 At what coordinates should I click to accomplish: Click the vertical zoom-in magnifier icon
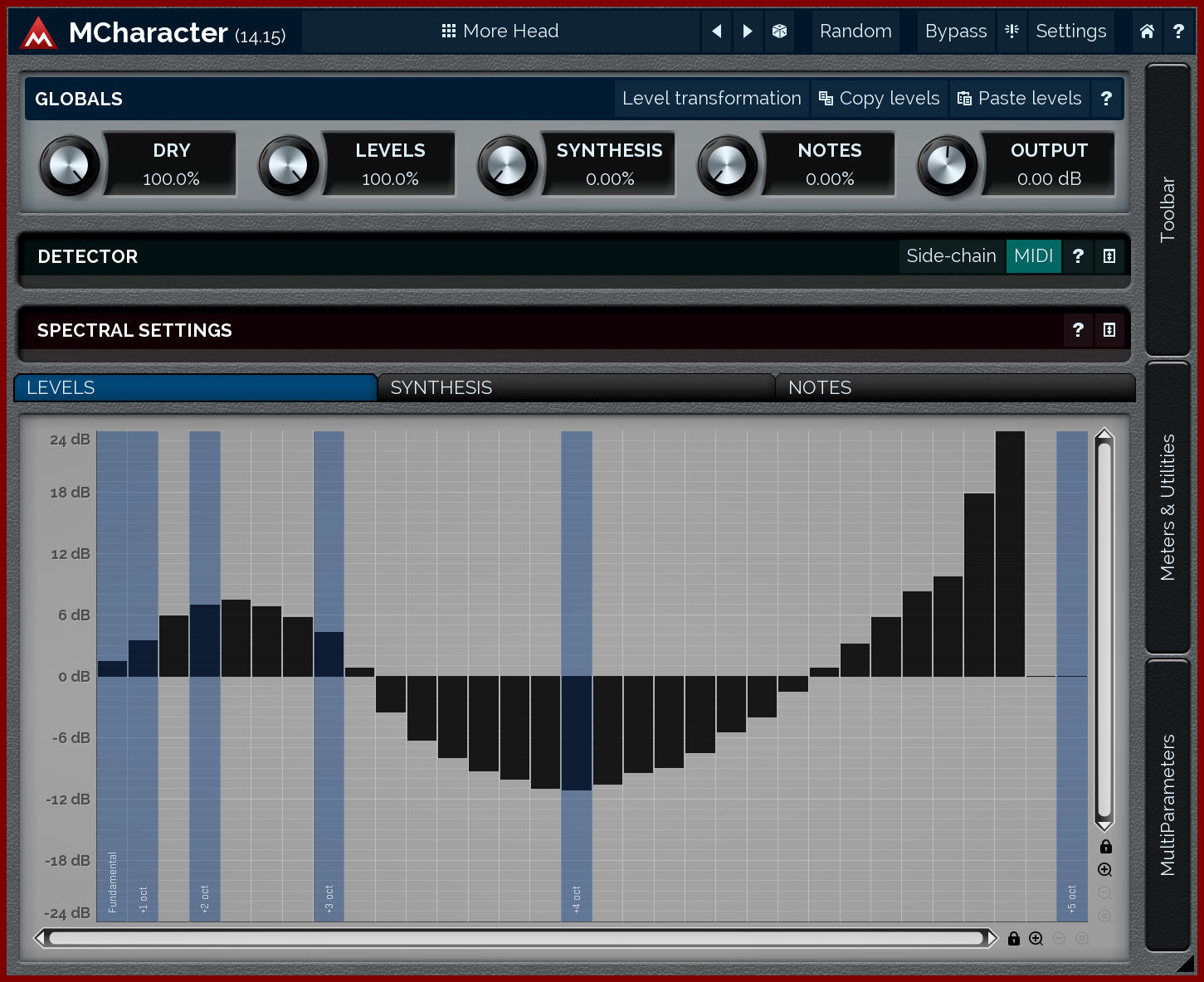pos(1104,869)
